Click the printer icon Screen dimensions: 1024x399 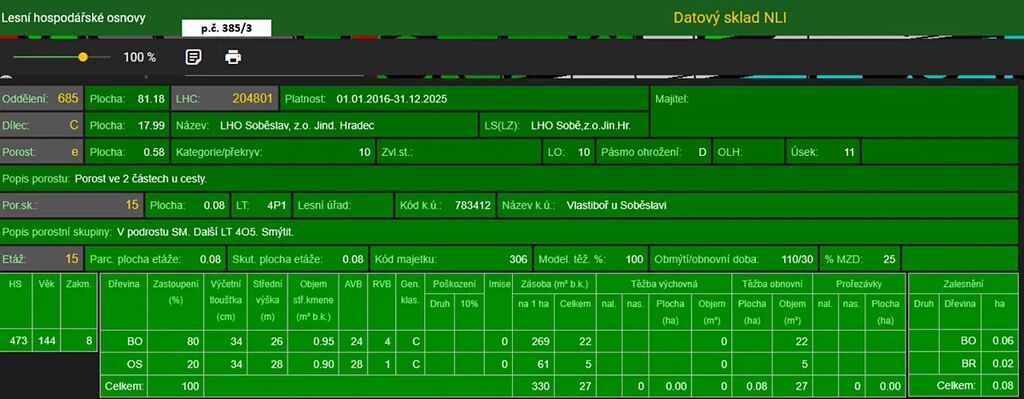[x=233, y=57]
